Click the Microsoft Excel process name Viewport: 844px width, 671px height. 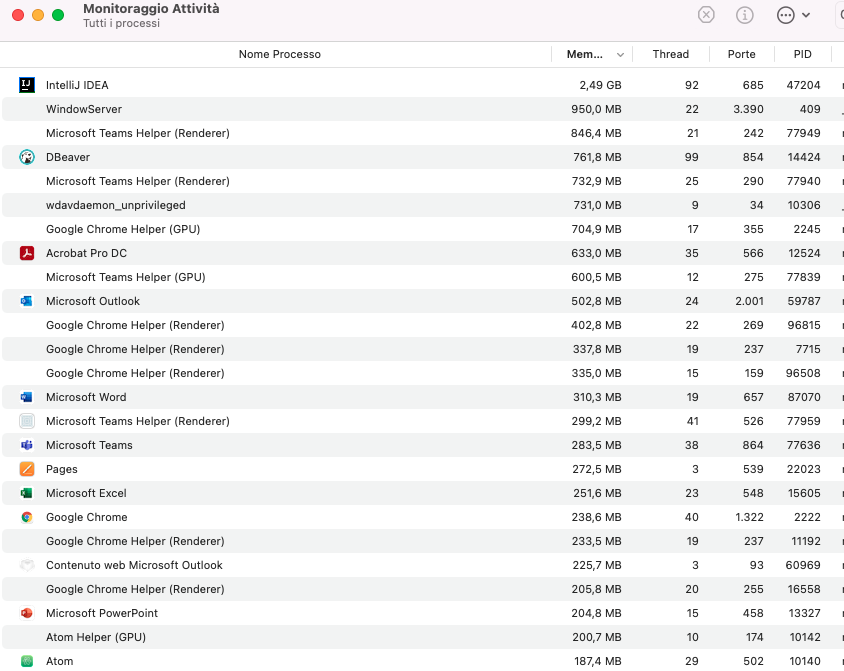click(x=86, y=493)
